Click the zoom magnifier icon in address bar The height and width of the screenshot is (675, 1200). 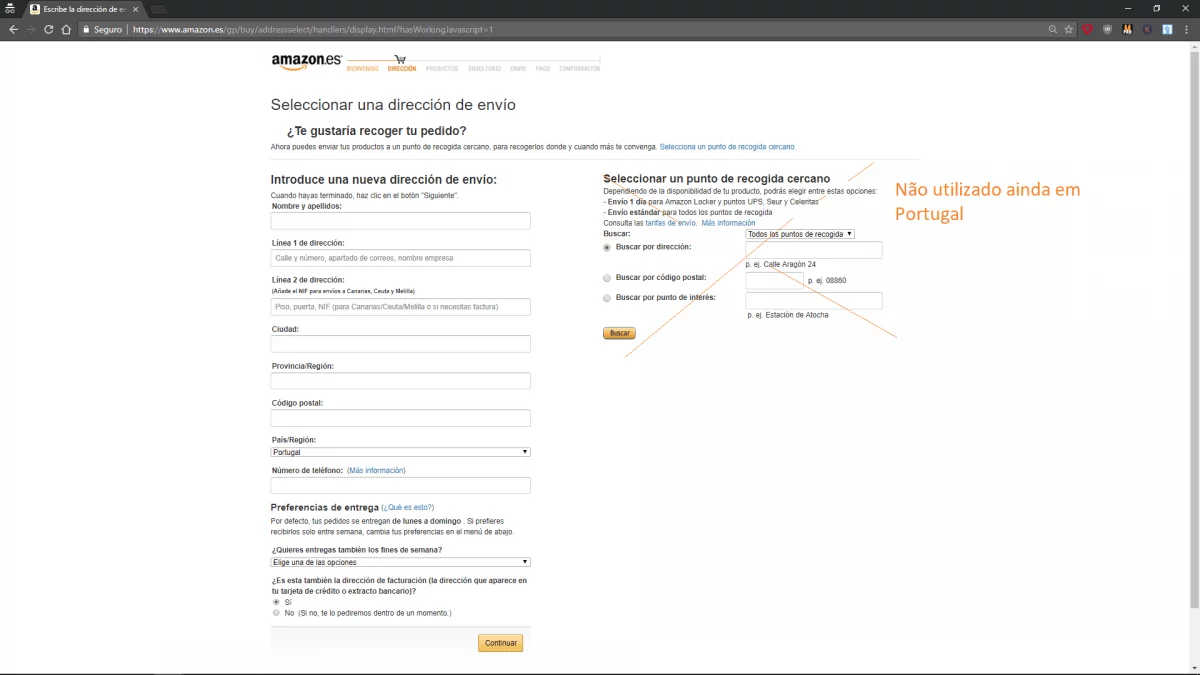coord(1053,29)
